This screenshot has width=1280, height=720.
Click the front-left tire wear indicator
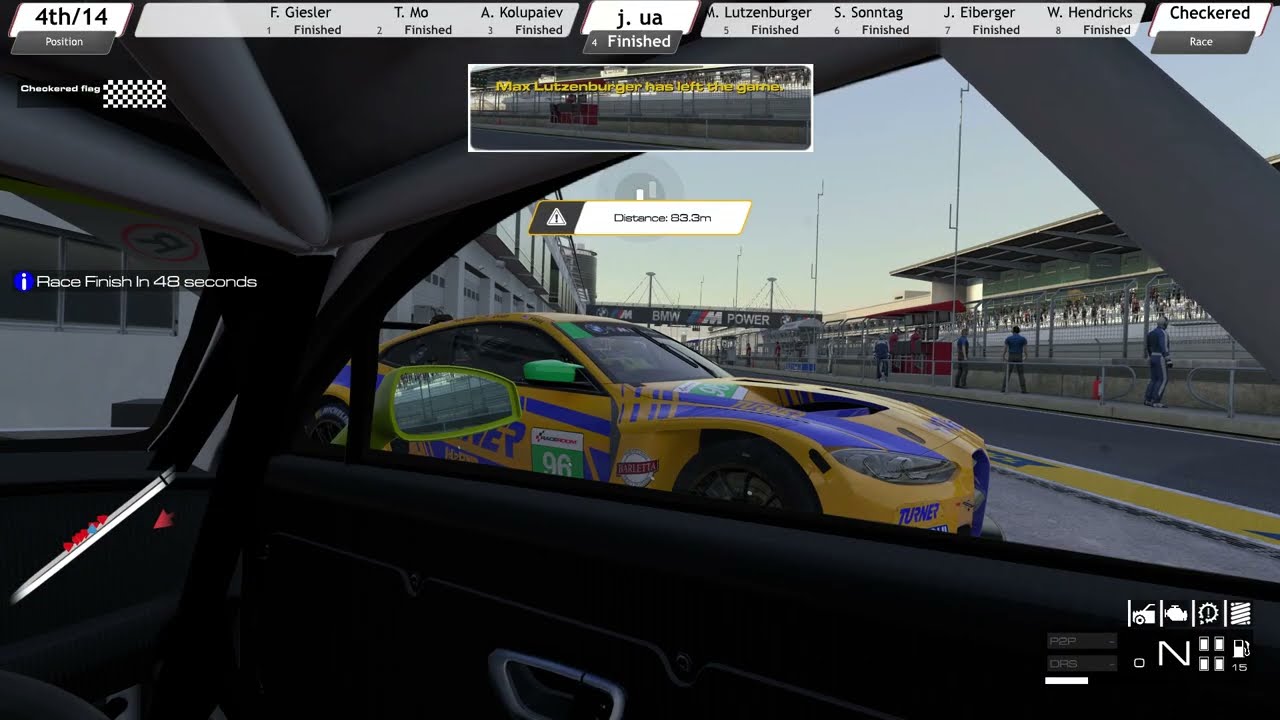click(x=1204, y=645)
